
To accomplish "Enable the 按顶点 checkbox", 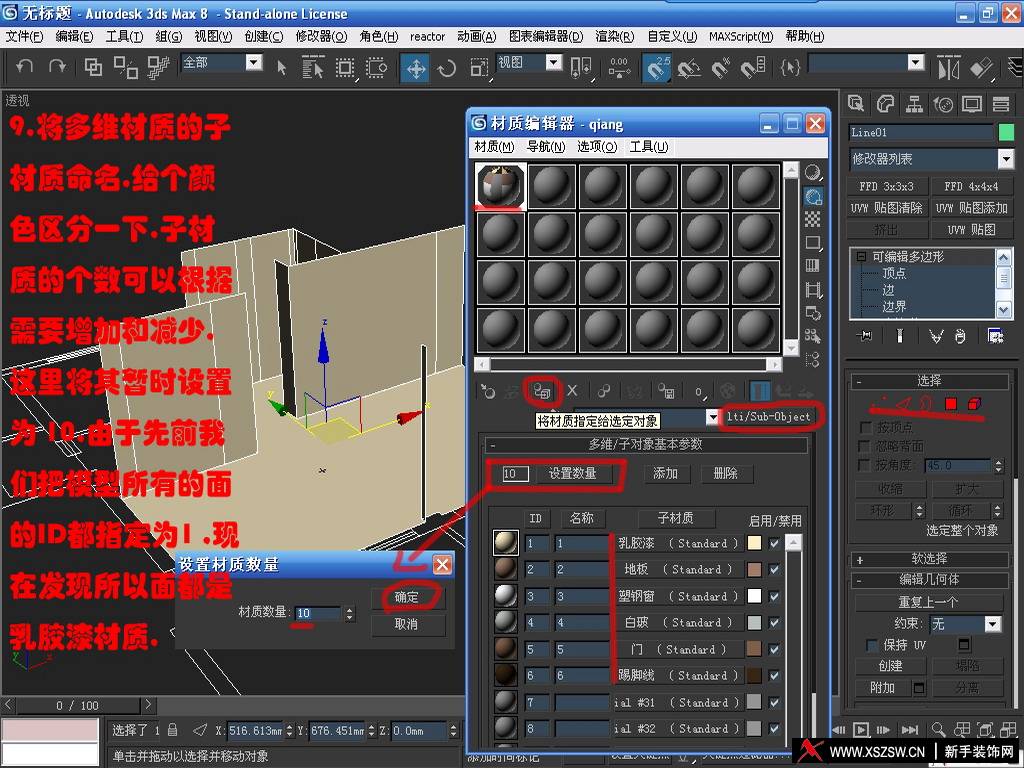I will coord(866,427).
